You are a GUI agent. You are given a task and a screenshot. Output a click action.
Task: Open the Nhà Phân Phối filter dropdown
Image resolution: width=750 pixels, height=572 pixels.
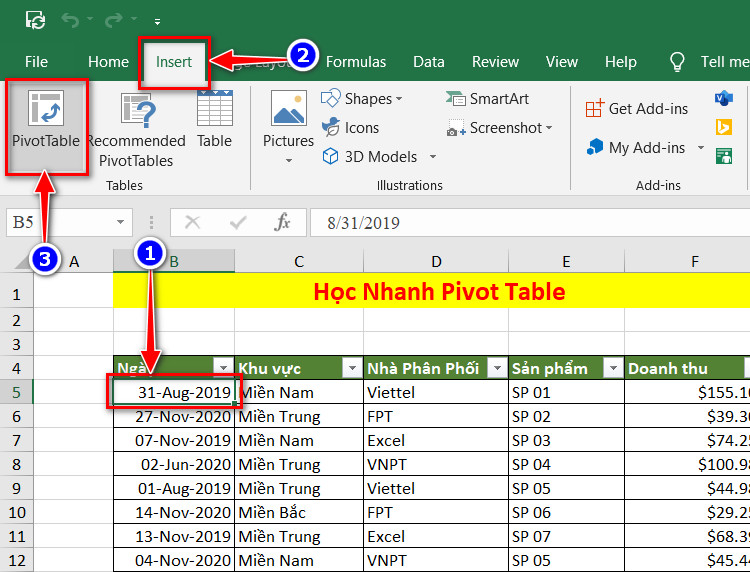click(497, 368)
